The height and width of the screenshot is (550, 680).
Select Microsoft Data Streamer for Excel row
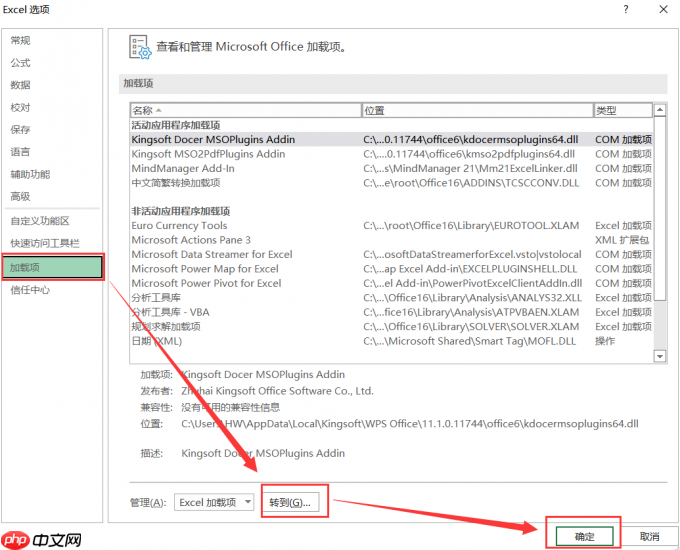(391, 254)
